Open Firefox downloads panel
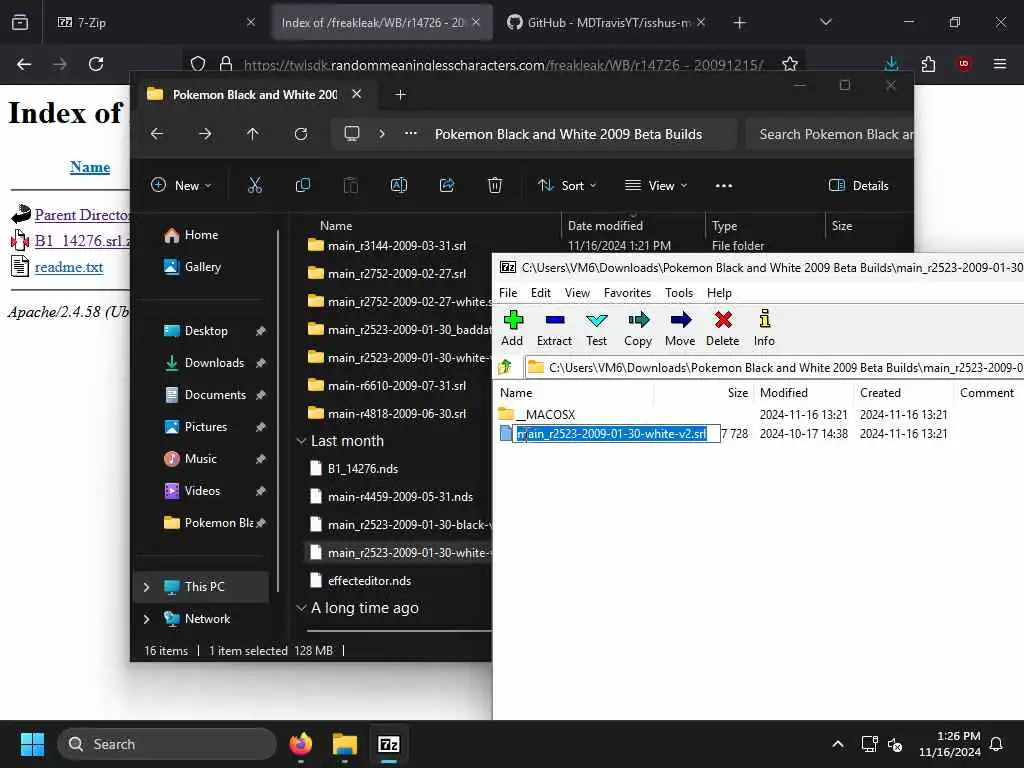The height and width of the screenshot is (768, 1024). click(891, 64)
